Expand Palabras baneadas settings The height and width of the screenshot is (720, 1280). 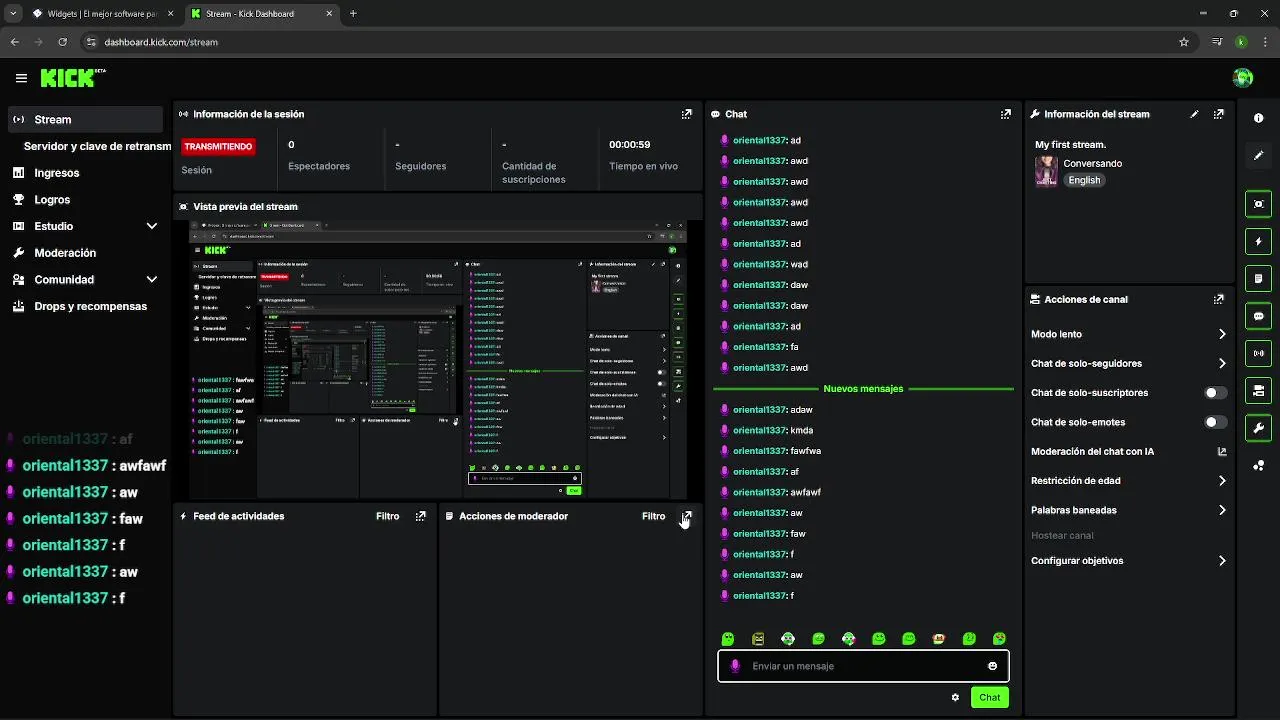tap(1222, 510)
